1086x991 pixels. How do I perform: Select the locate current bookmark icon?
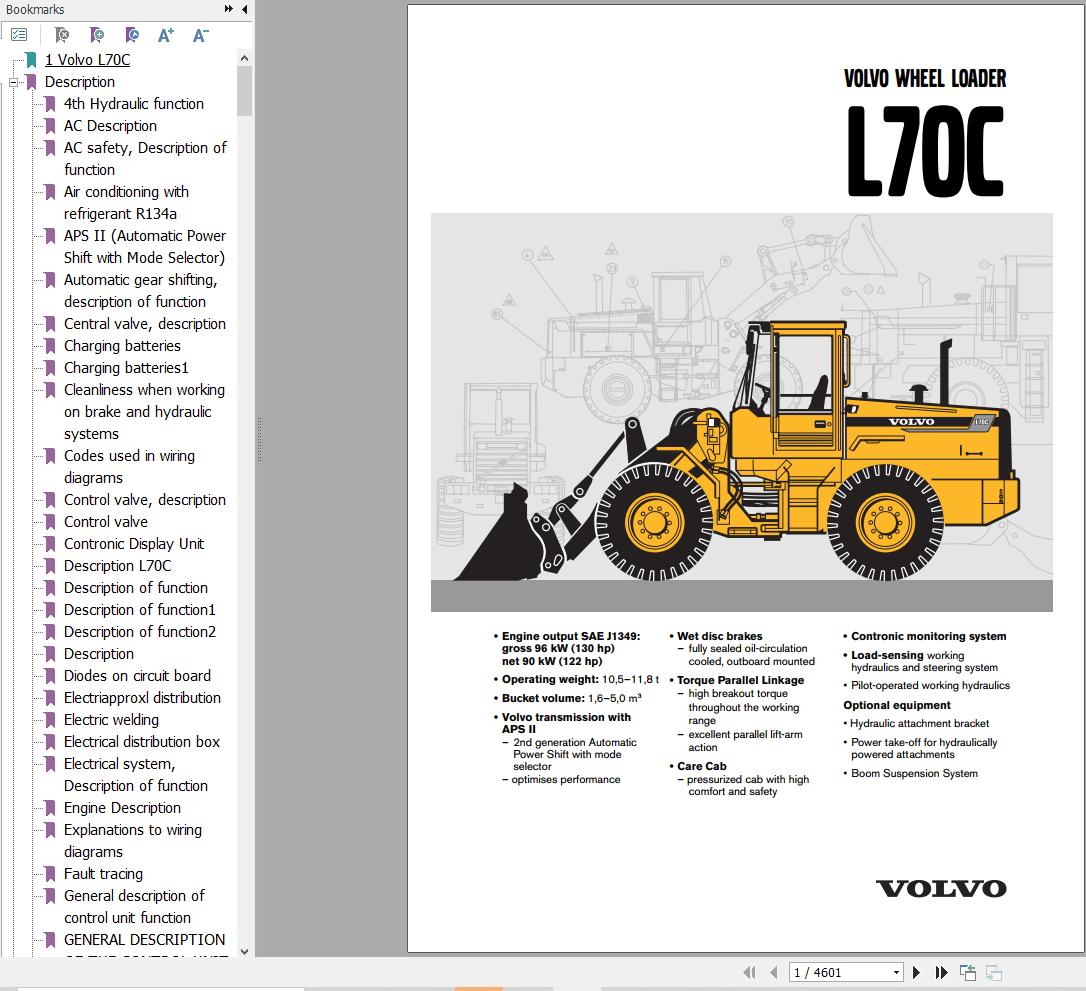tap(133, 35)
